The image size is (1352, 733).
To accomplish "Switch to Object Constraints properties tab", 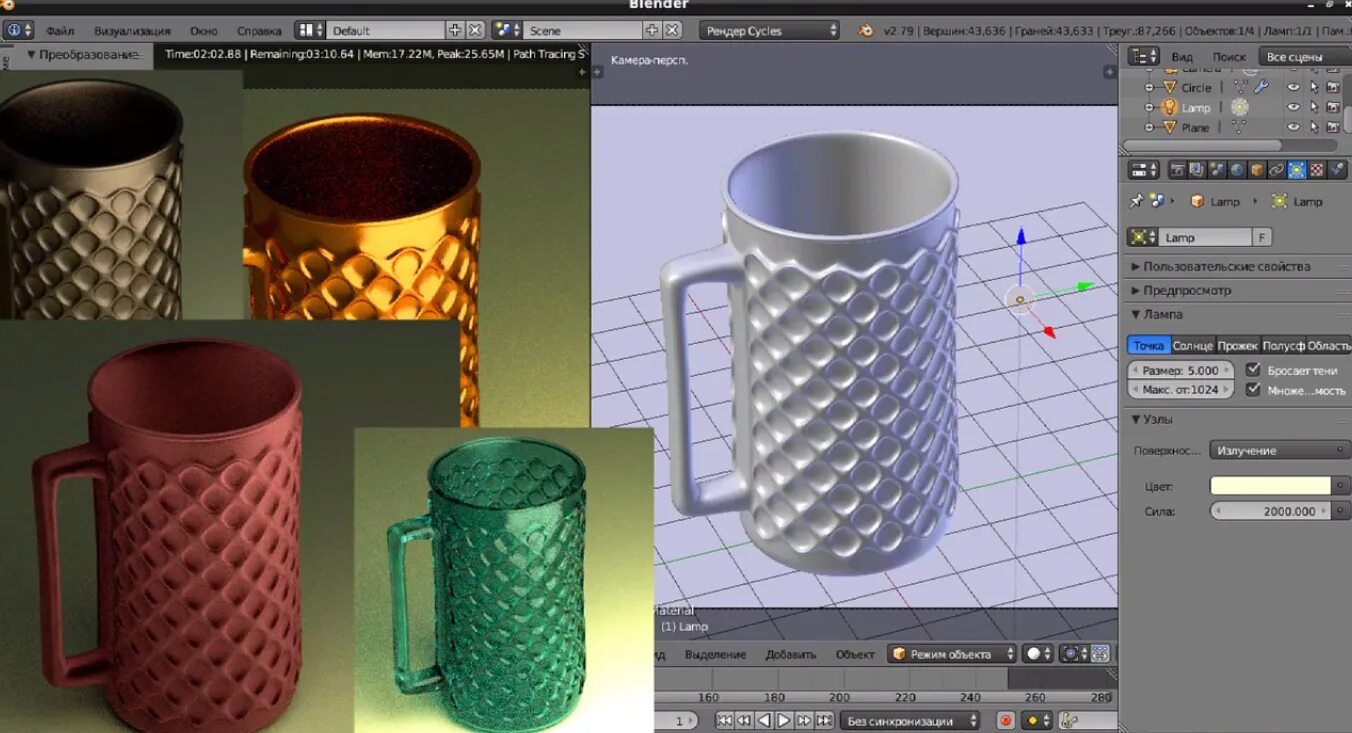I will 1277,170.
